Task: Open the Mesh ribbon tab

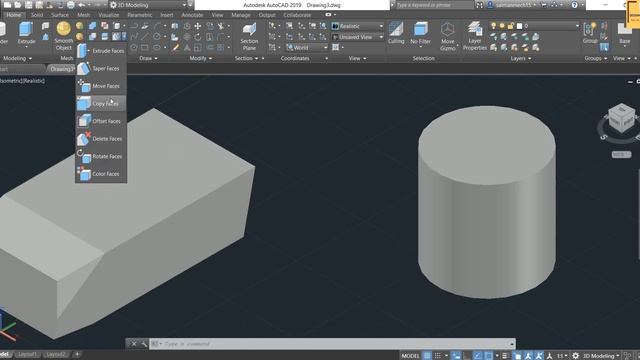Action: [x=83, y=15]
